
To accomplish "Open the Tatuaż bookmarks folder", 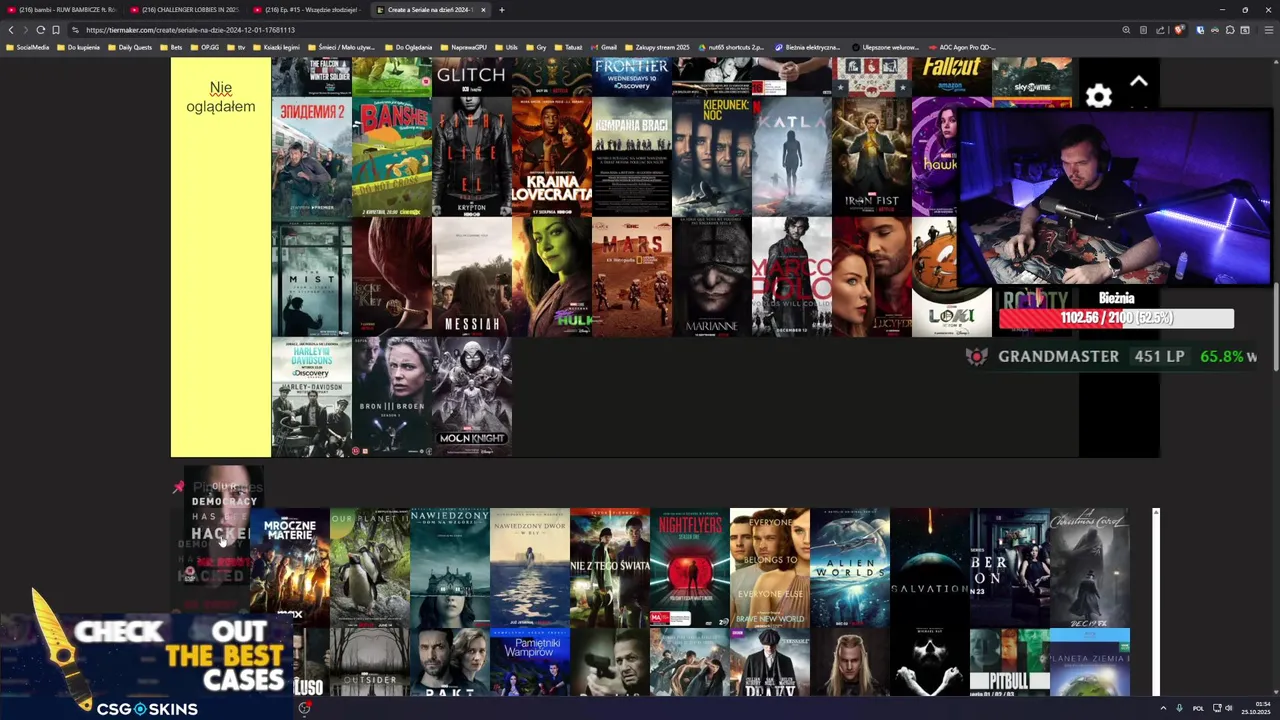I will 568,47.
